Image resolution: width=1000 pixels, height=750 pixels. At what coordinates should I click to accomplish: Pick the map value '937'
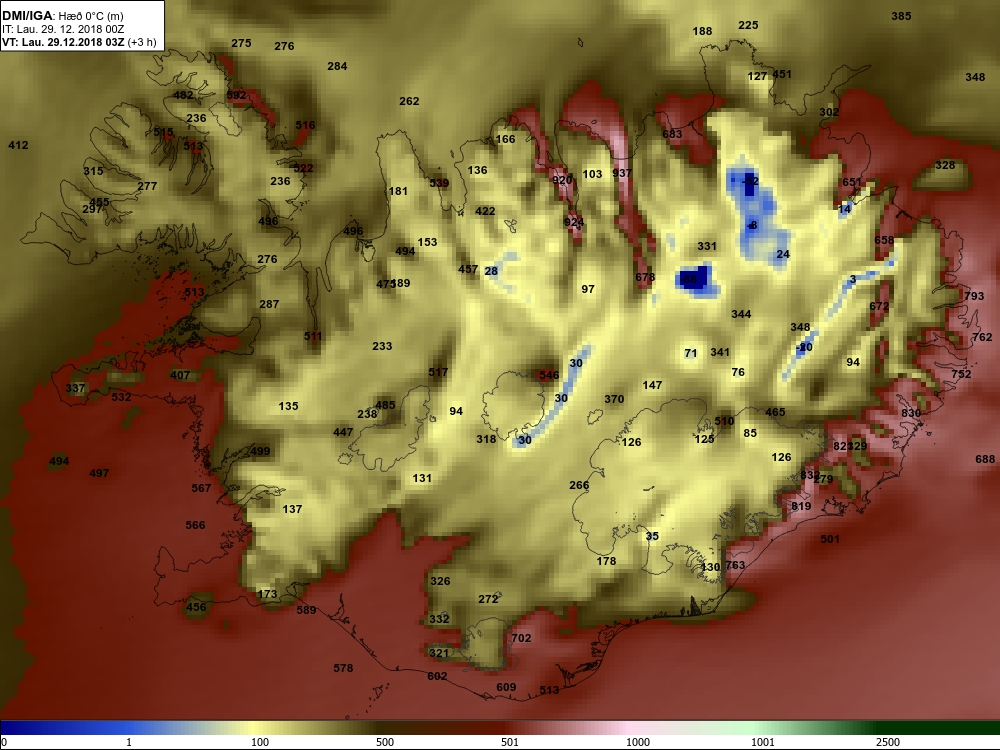point(622,172)
